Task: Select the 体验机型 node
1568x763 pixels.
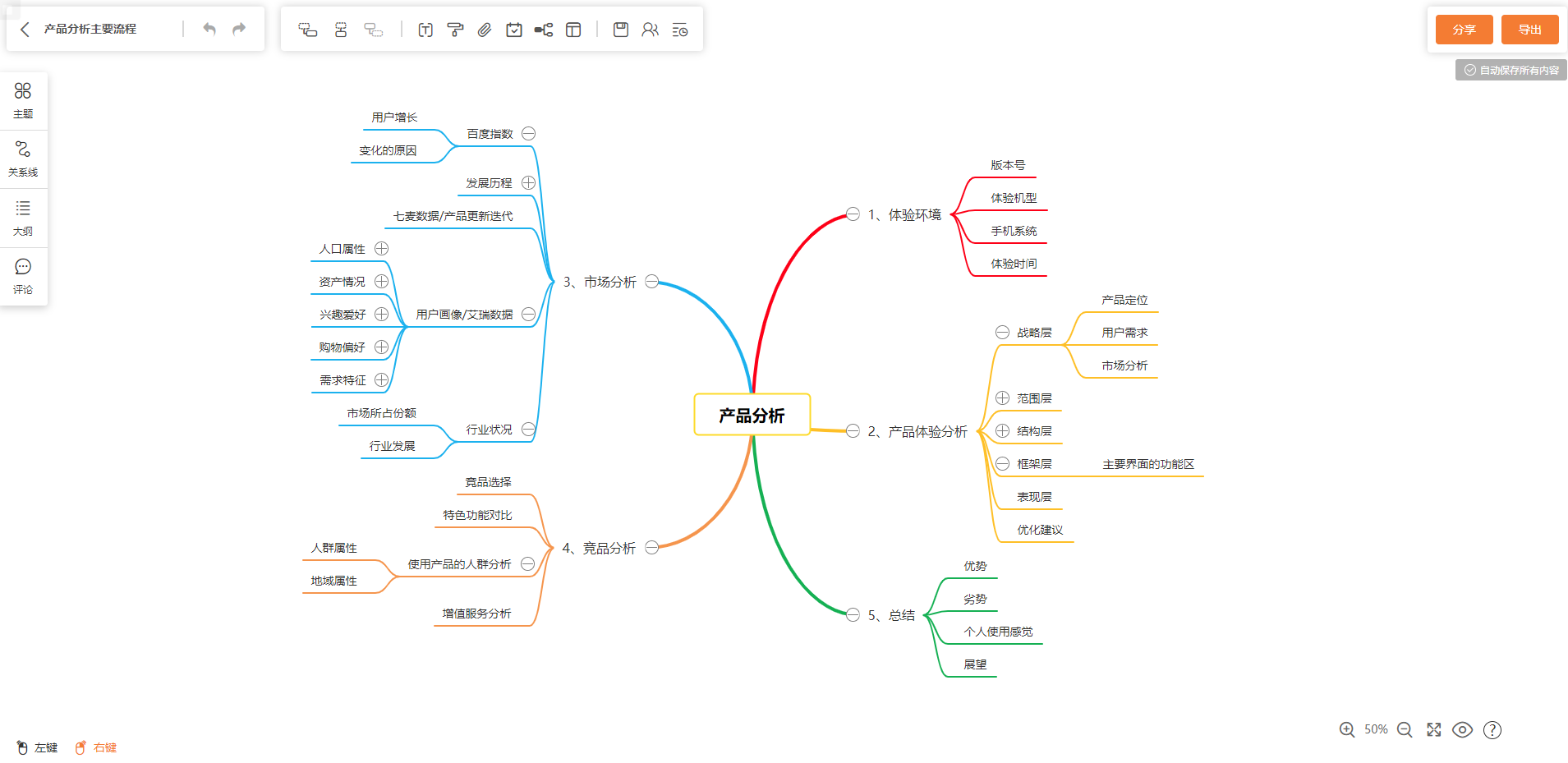Action: [1014, 198]
